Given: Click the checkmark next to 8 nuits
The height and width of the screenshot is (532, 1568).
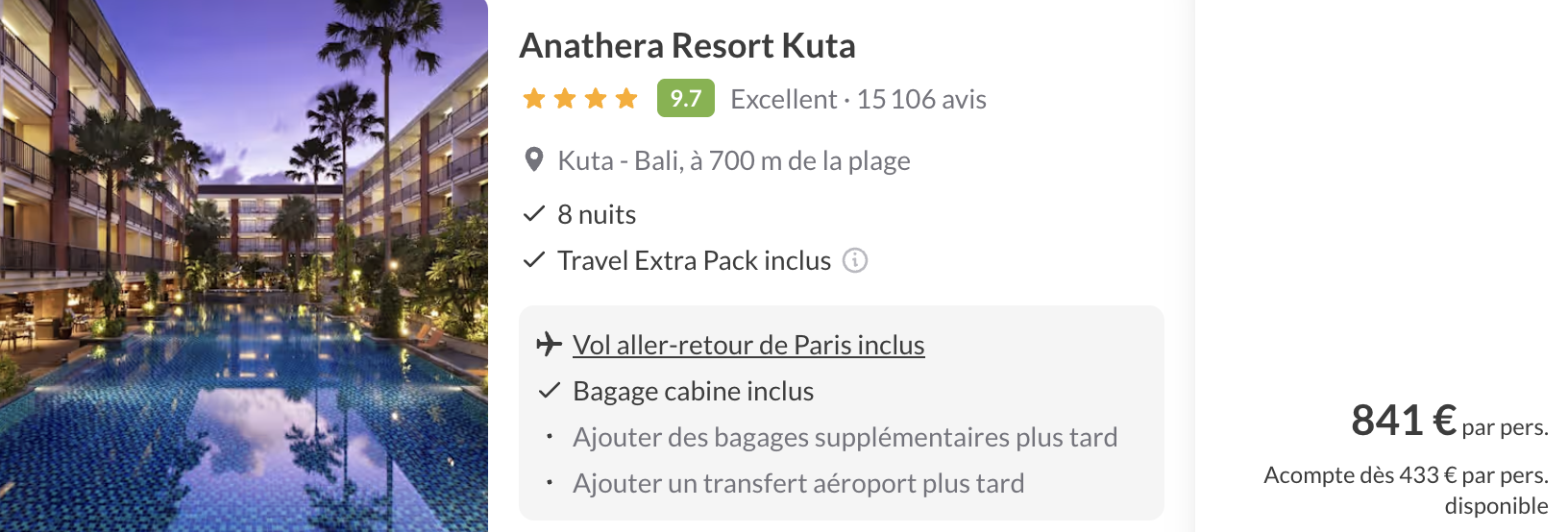Looking at the screenshot, I should pos(534,214).
